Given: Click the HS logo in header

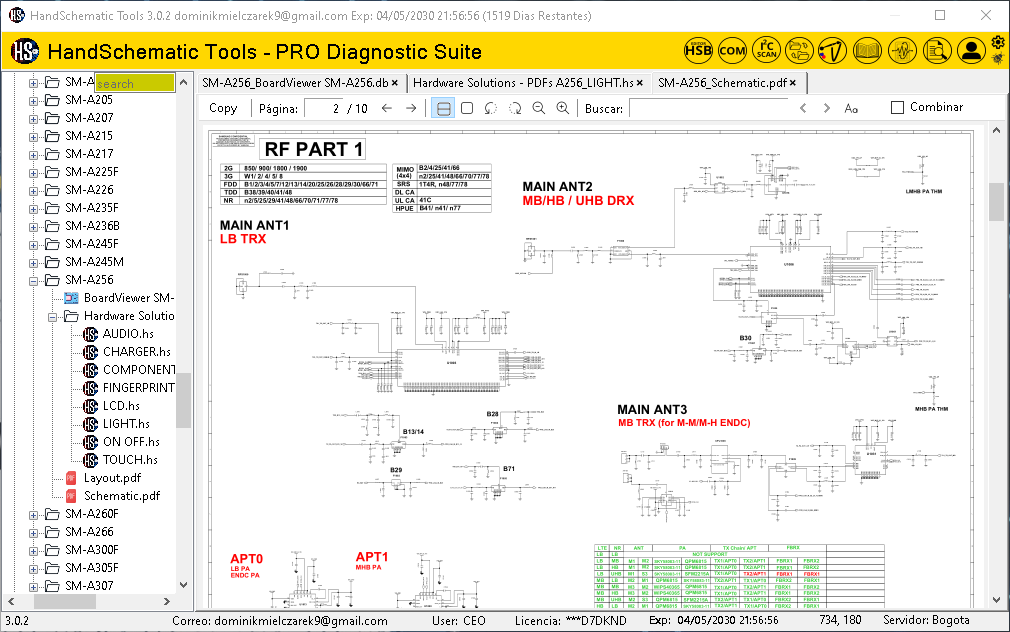Looking at the screenshot, I should coord(24,50).
